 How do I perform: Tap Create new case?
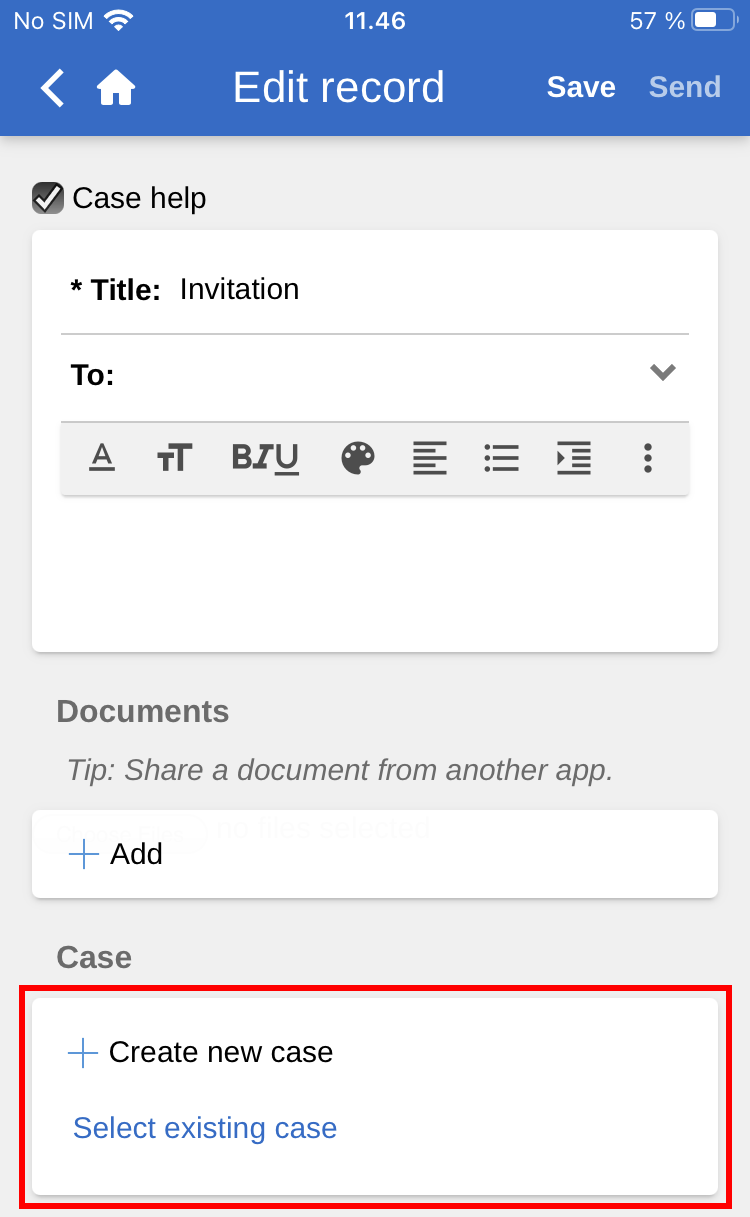click(201, 1052)
